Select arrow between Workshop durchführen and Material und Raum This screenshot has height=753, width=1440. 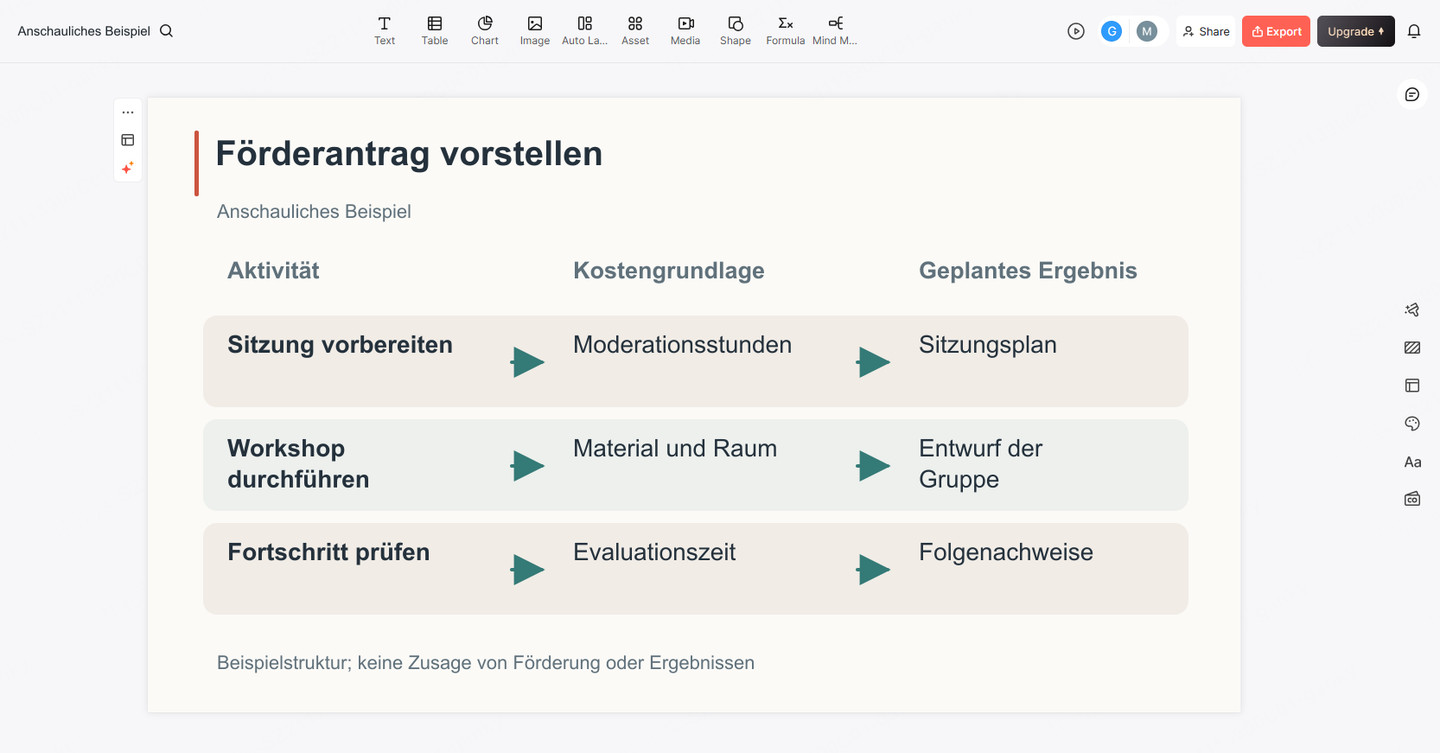527,466
